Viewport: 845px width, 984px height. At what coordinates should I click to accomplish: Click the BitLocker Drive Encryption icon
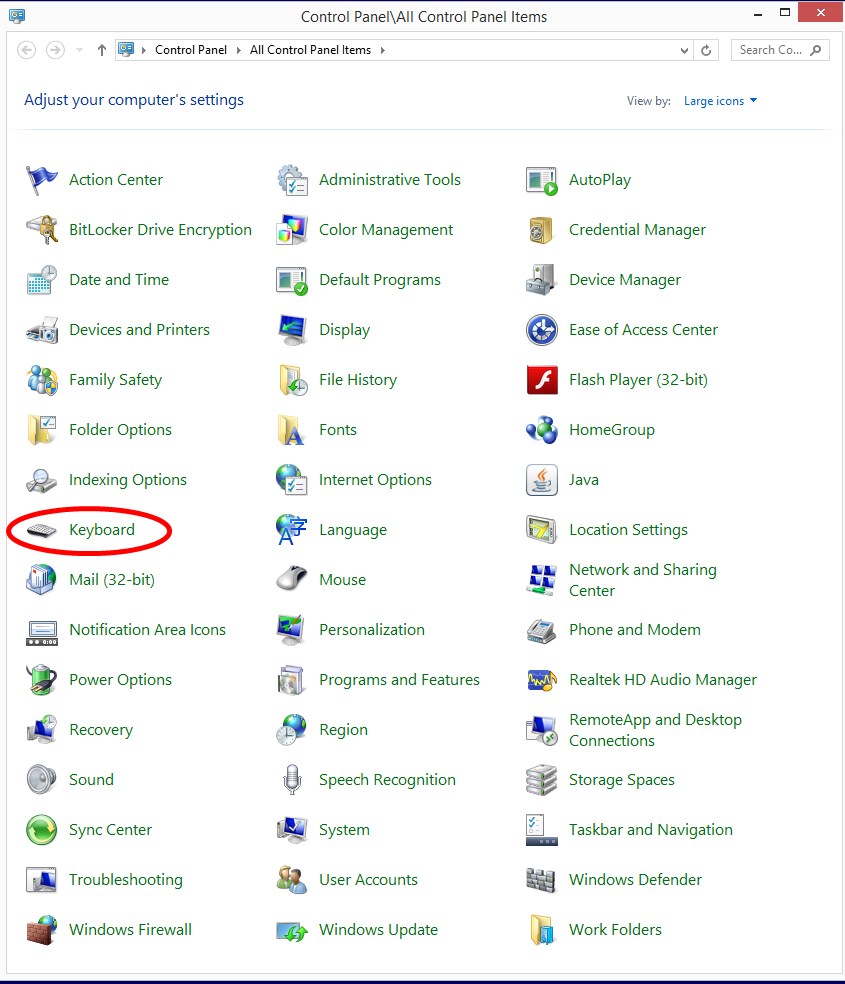click(41, 230)
